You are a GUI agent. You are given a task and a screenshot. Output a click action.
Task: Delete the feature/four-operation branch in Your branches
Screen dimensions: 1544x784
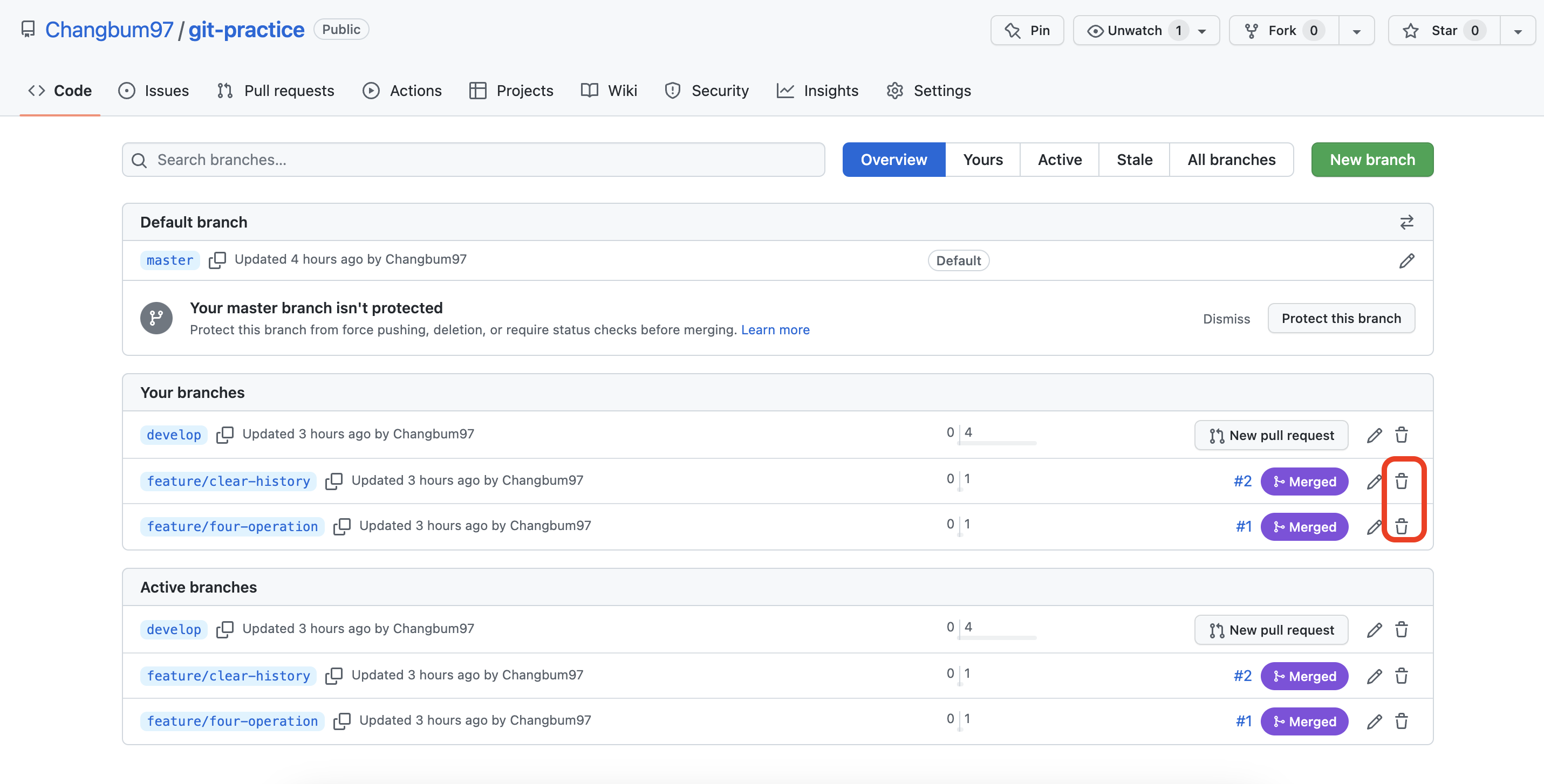point(1400,526)
